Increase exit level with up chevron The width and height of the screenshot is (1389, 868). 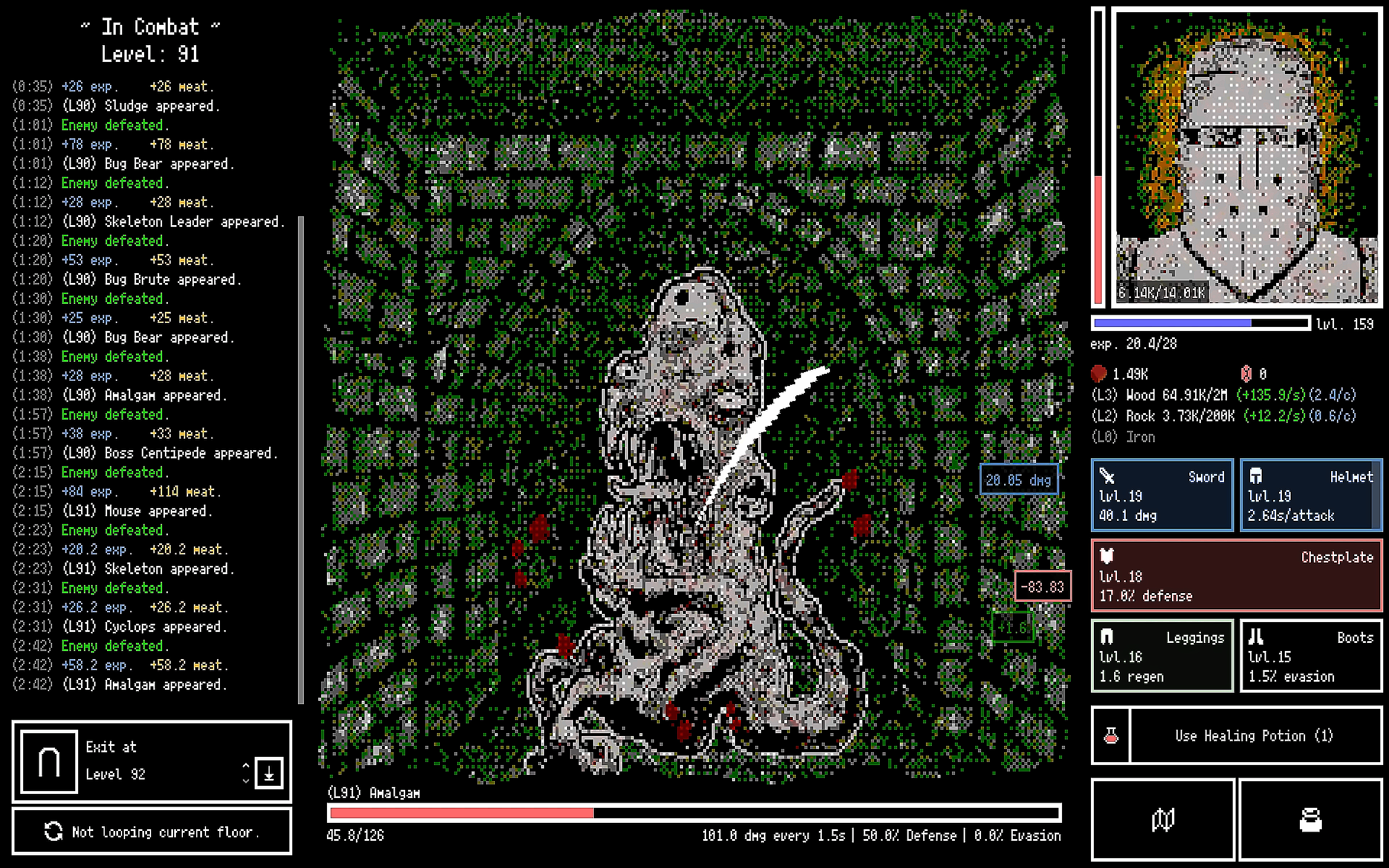(x=245, y=765)
